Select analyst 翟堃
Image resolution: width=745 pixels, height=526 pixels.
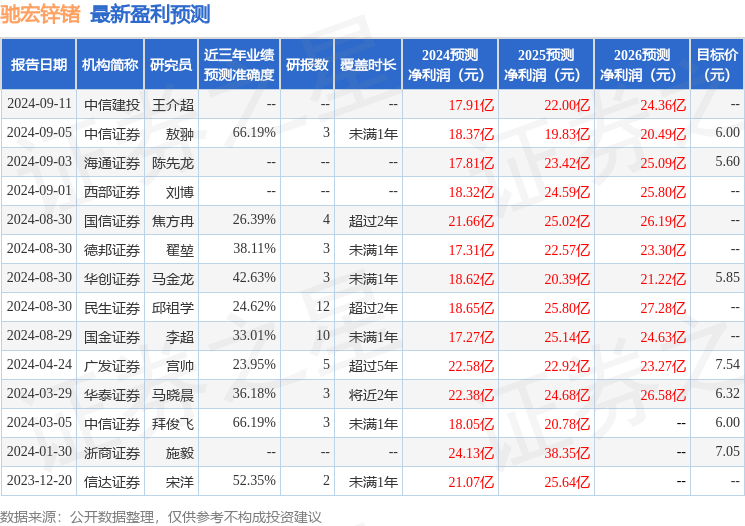[x=180, y=250]
